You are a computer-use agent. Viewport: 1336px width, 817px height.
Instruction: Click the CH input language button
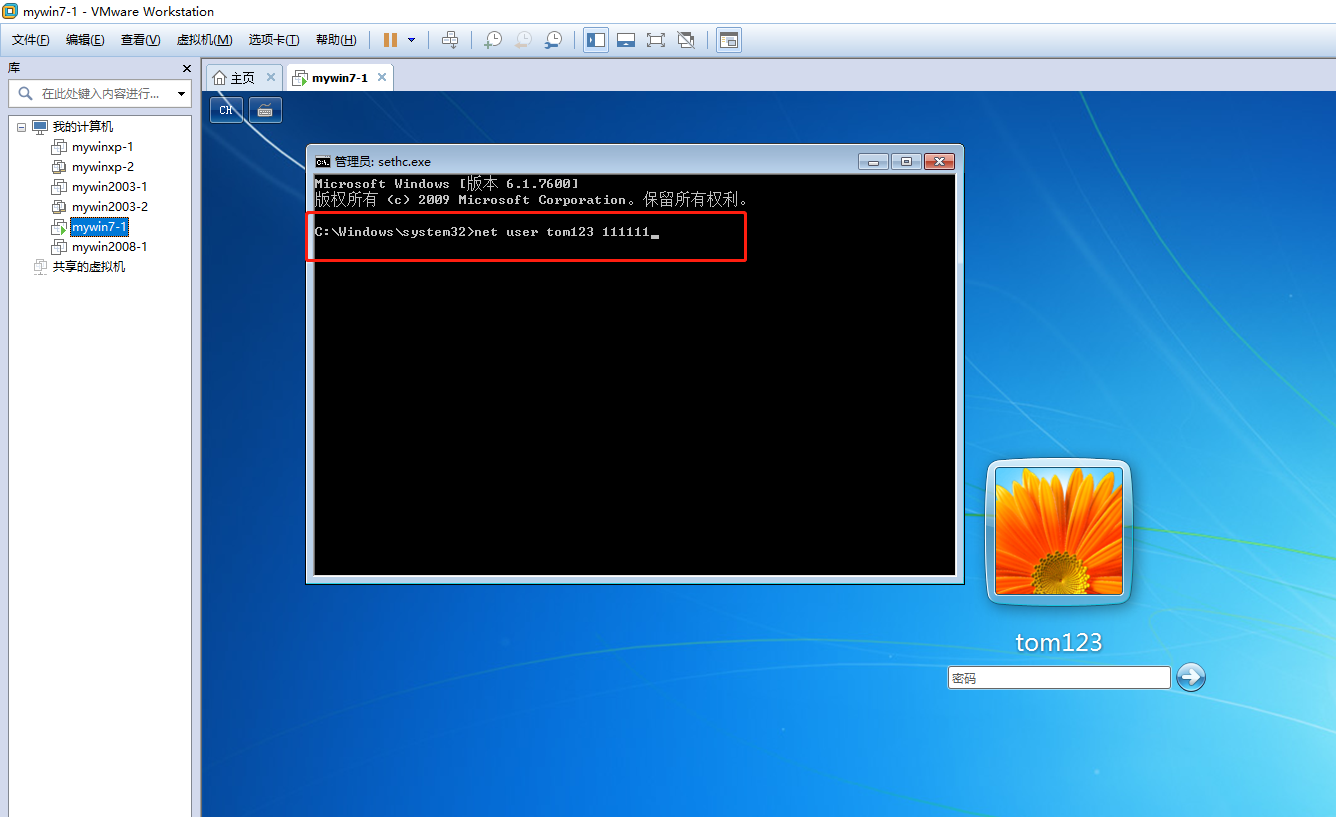[226, 110]
